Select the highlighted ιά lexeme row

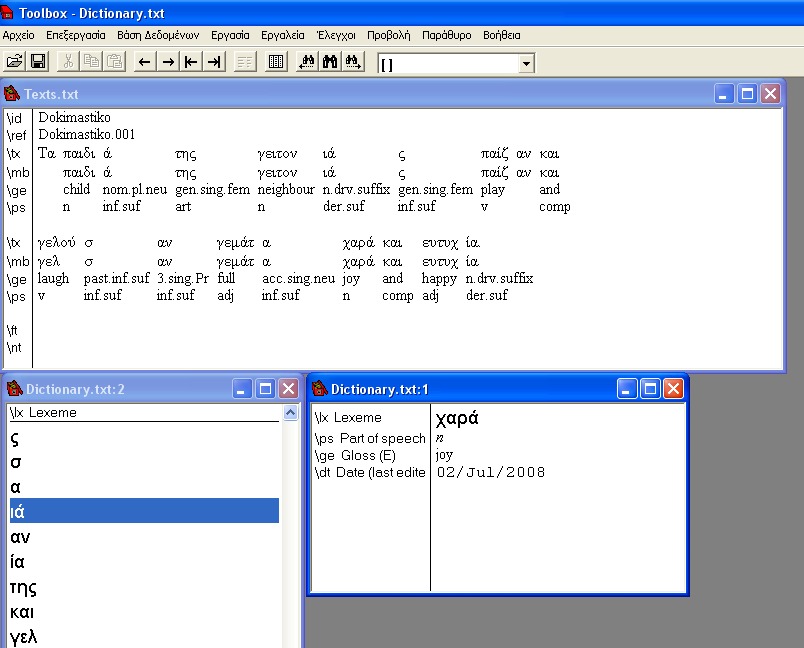click(x=144, y=511)
